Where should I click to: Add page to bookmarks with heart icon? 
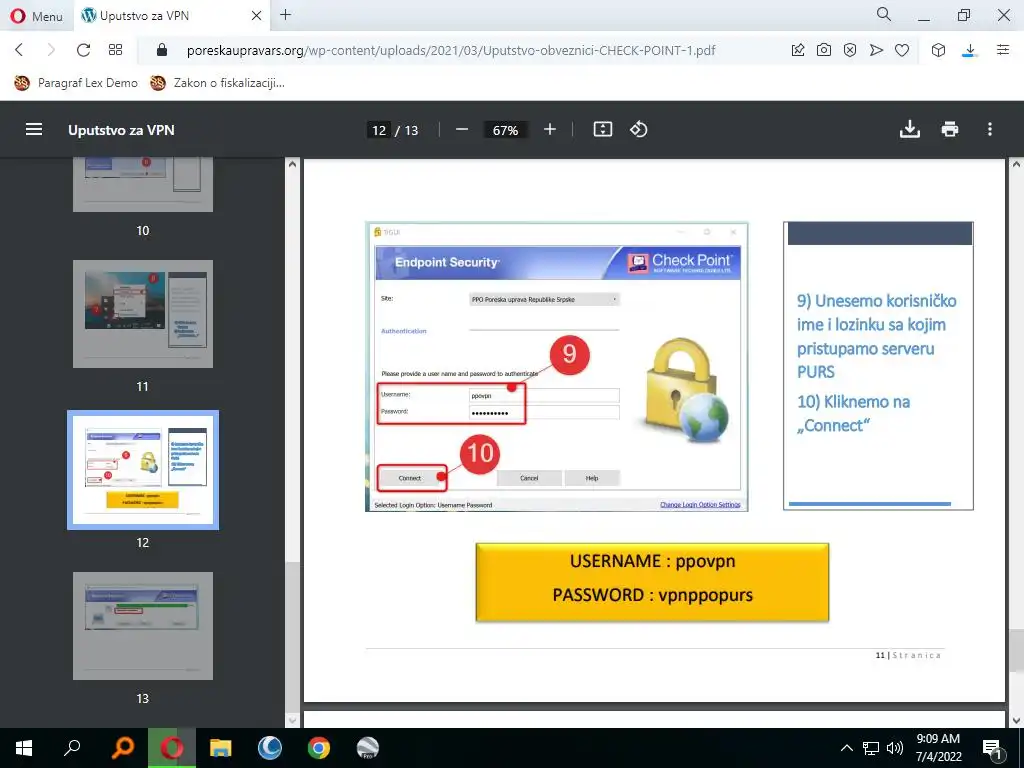pyautogui.click(x=902, y=50)
